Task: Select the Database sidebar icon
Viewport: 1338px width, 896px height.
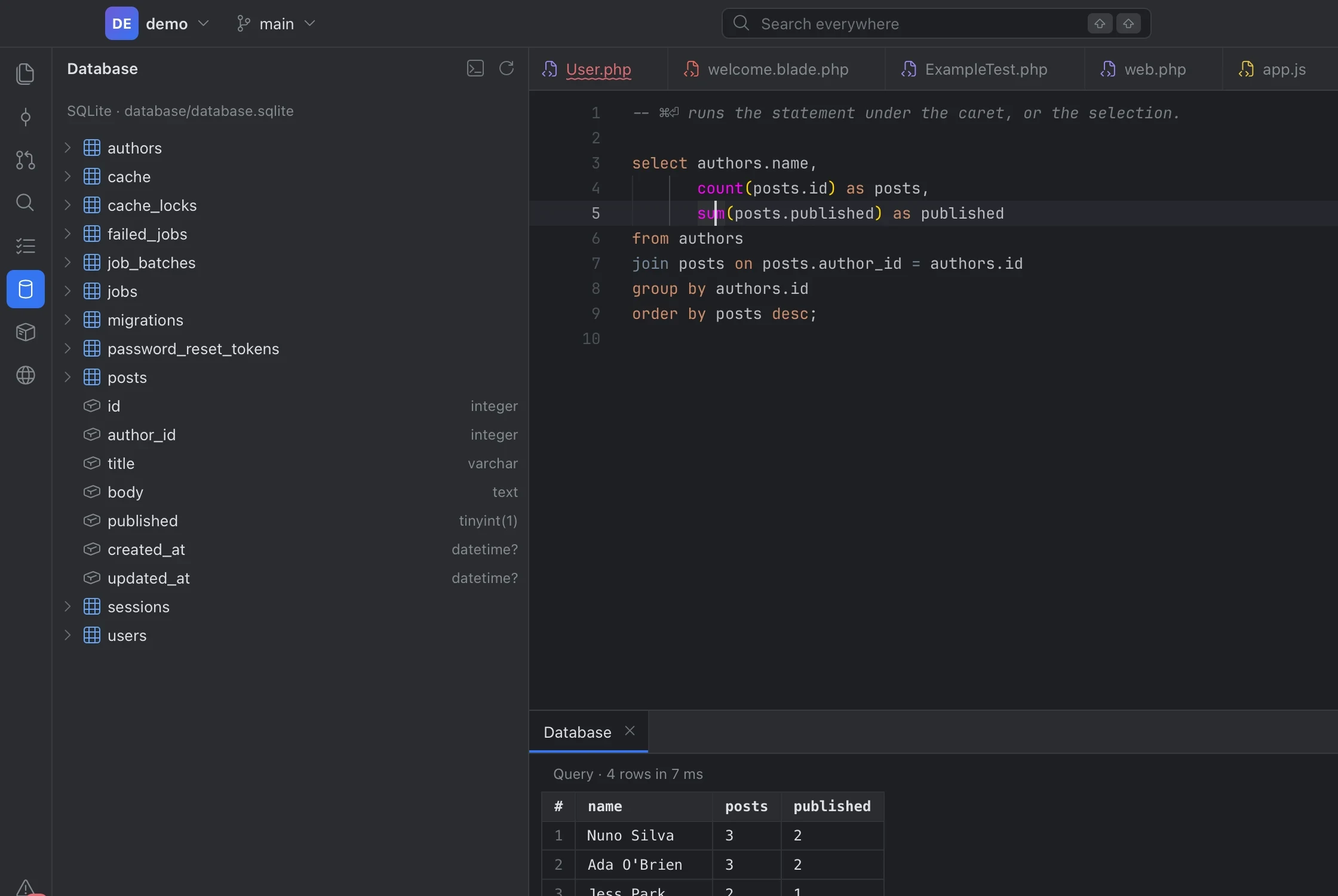Action: [x=25, y=289]
